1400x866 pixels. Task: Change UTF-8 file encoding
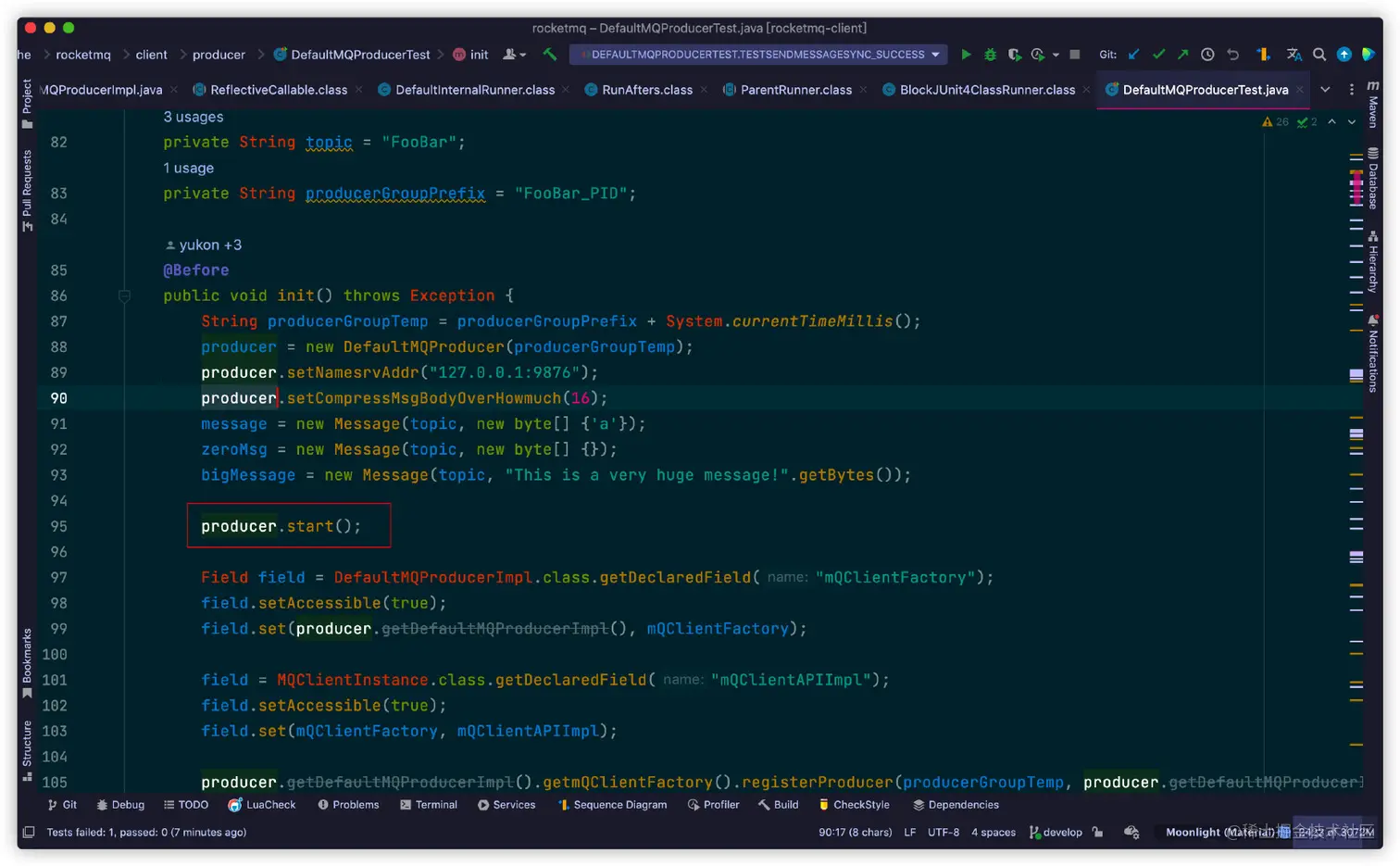tap(944, 832)
